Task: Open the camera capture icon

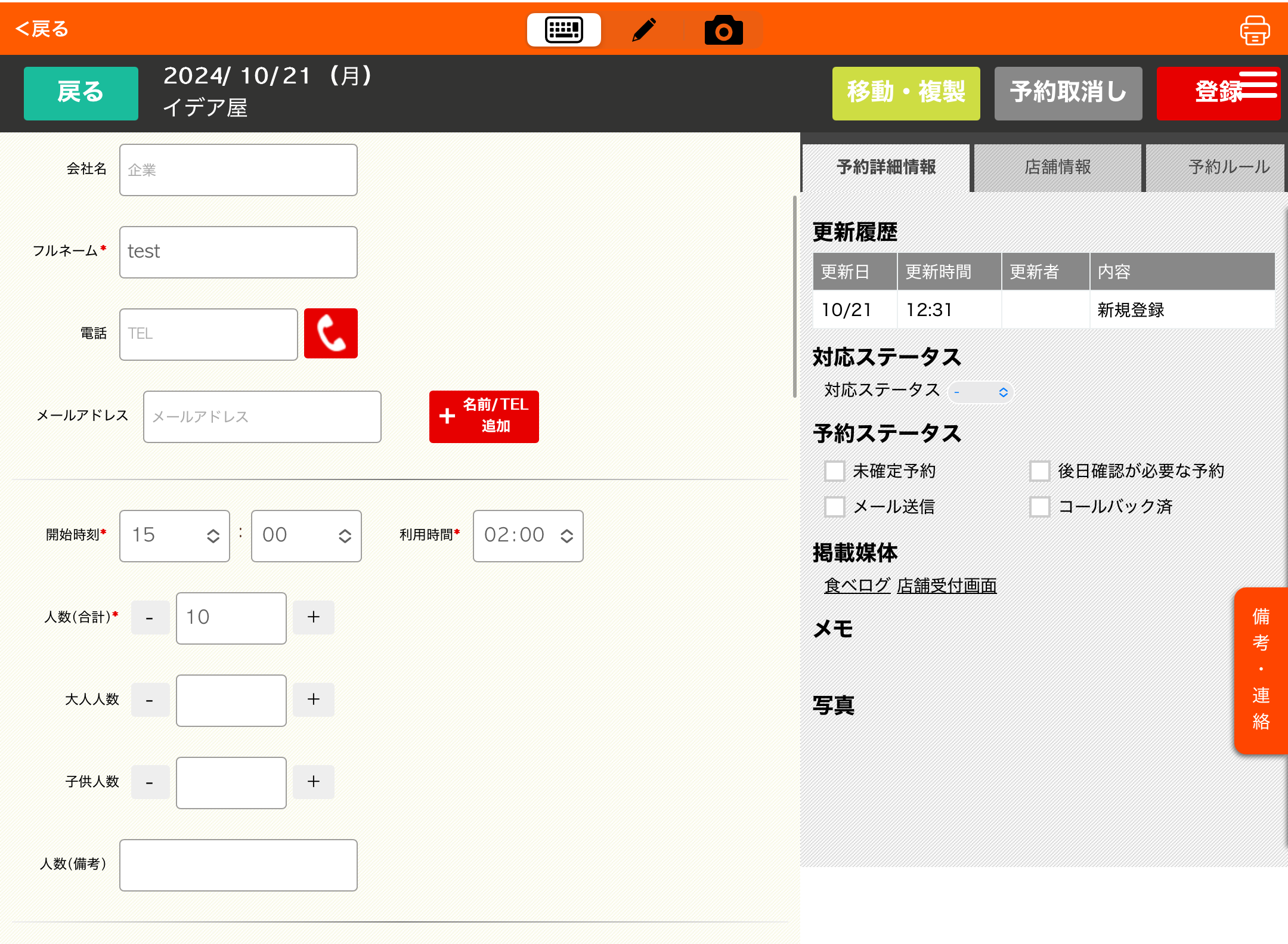Action: pyautogui.click(x=723, y=30)
